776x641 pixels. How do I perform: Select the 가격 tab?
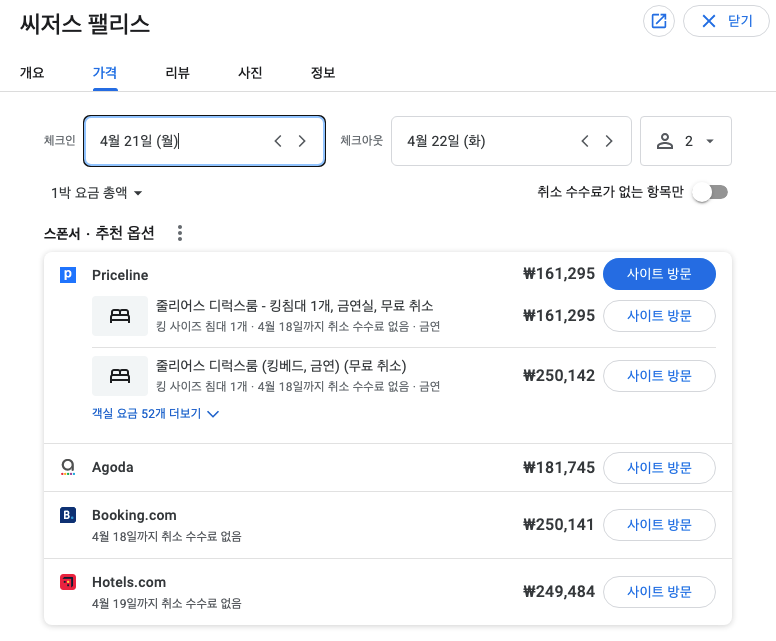tap(105, 73)
